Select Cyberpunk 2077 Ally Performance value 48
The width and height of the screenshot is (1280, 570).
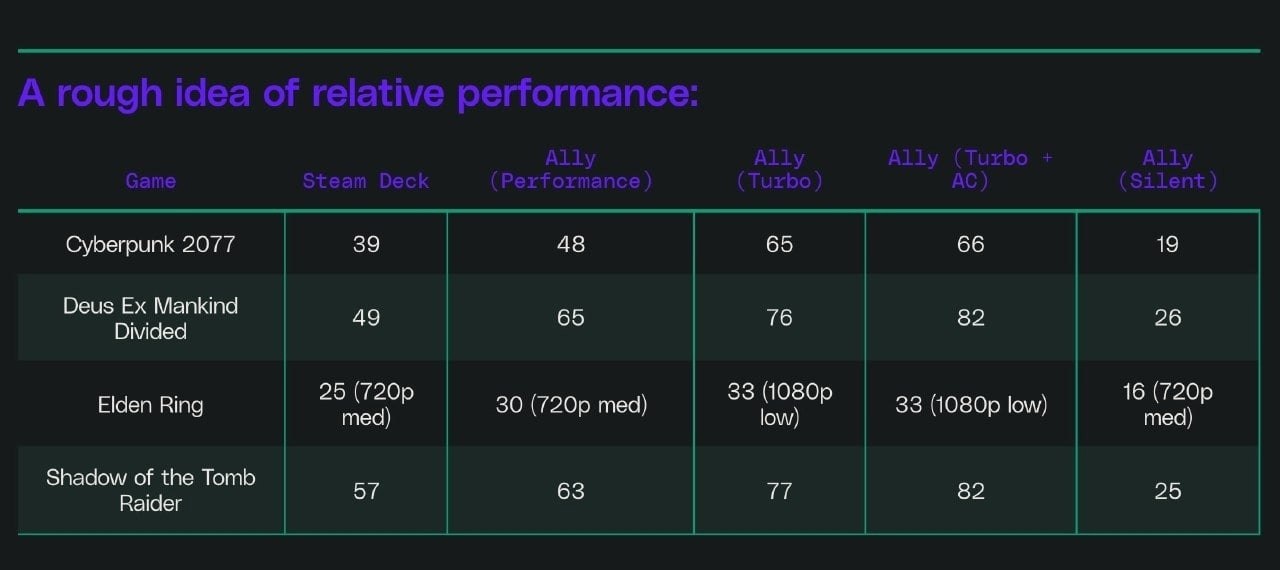[x=571, y=244]
